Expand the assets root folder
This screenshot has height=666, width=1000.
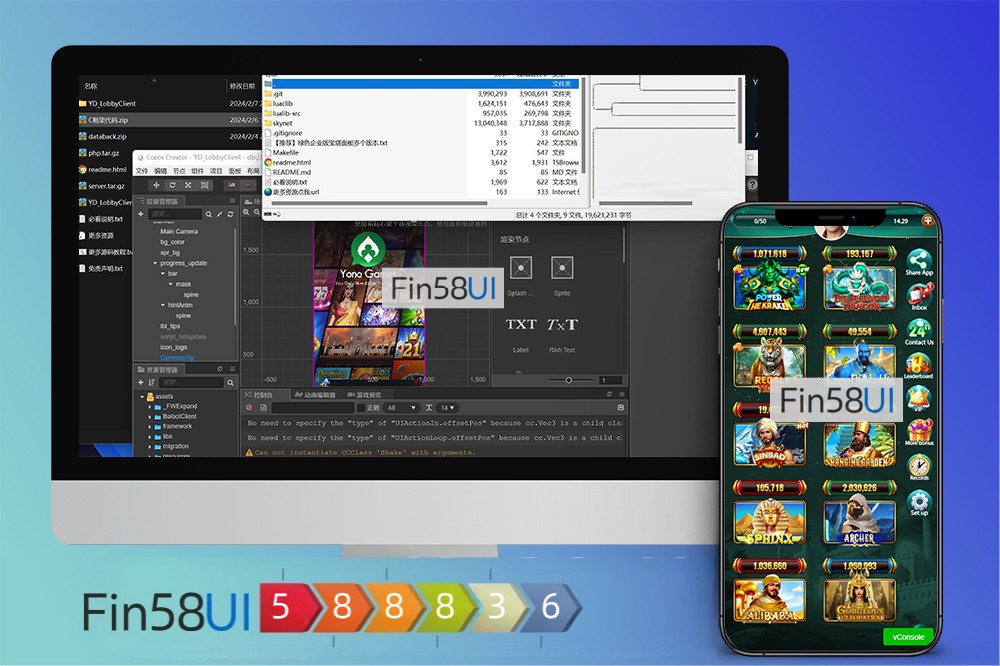click(142, 396)
